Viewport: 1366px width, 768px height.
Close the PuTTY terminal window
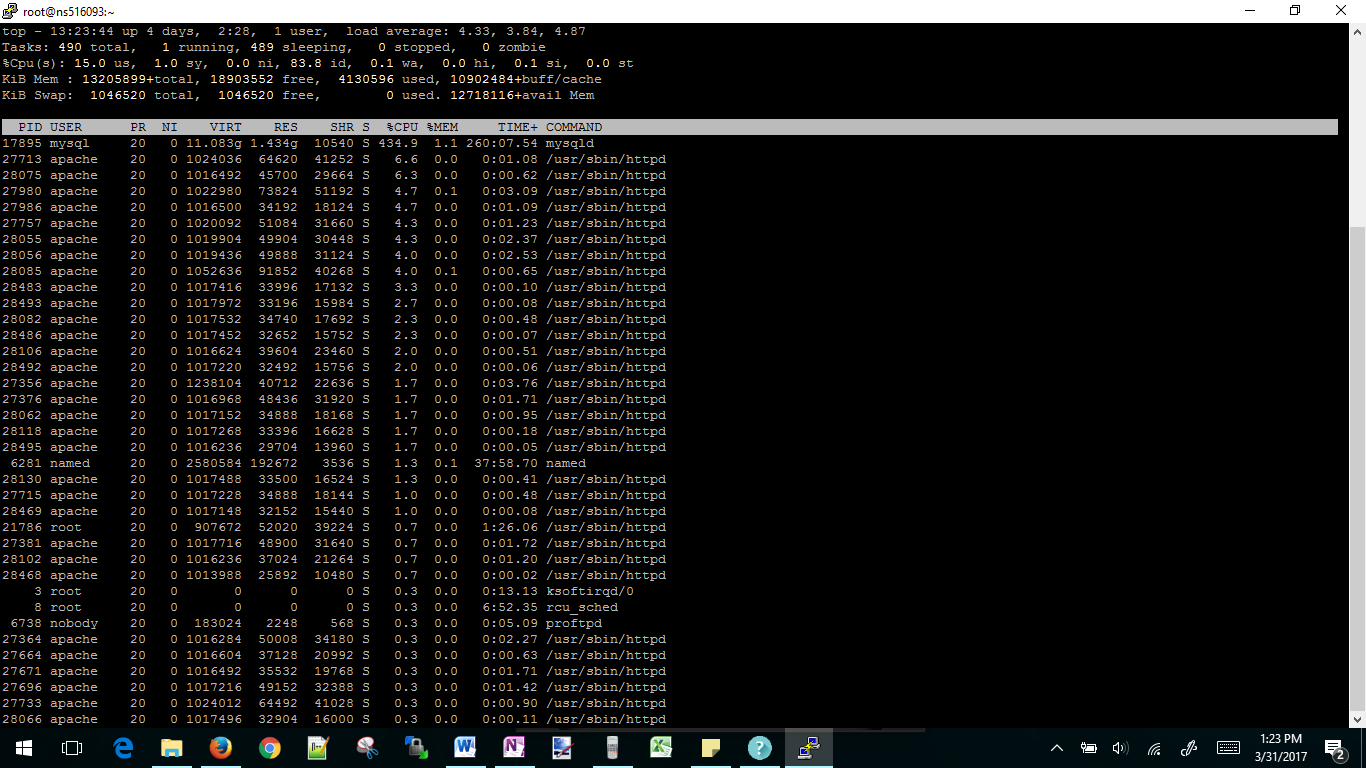1342,11
